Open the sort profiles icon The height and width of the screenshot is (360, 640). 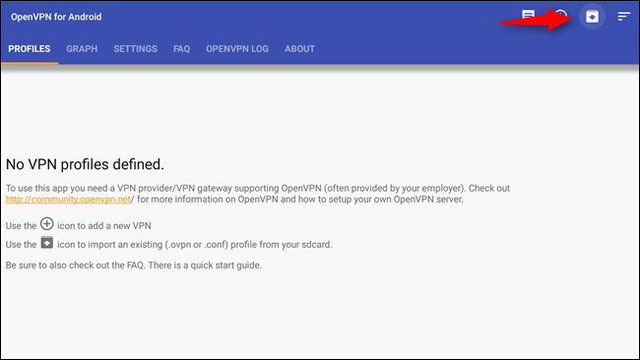click(624, 17)
